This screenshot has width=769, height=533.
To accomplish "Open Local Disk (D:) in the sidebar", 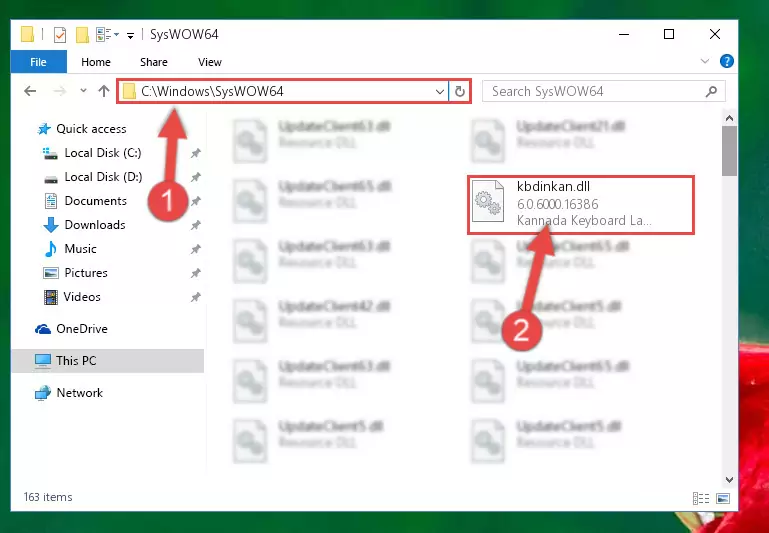I will click(x=103, y=177).
